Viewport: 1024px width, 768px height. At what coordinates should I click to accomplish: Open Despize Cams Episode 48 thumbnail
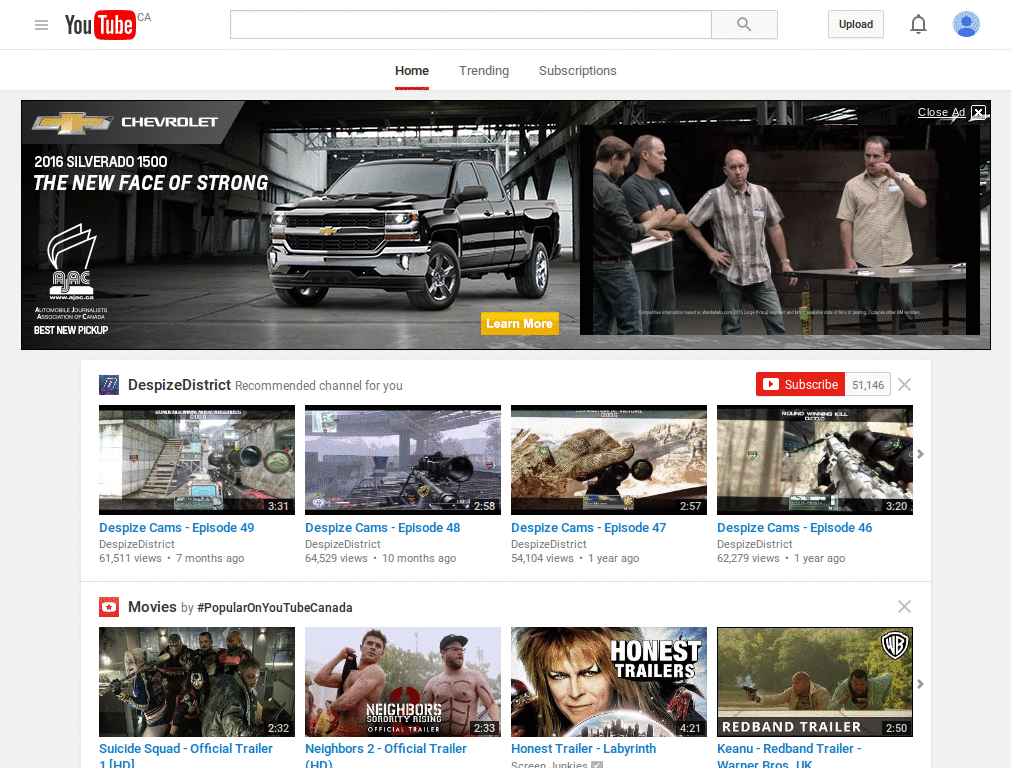(403, 460)
